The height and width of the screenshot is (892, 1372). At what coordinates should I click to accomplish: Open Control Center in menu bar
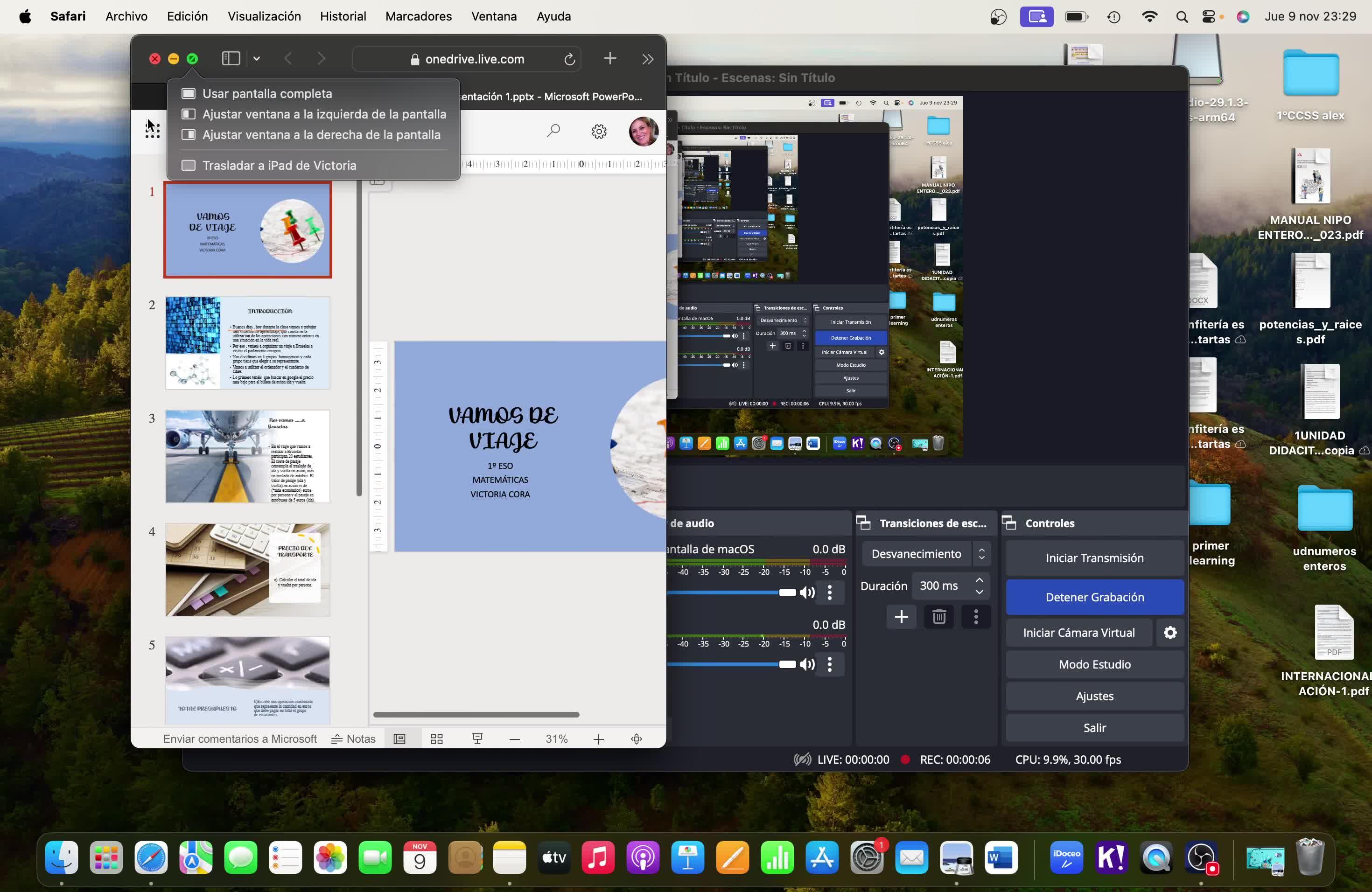coord(1209,17)
